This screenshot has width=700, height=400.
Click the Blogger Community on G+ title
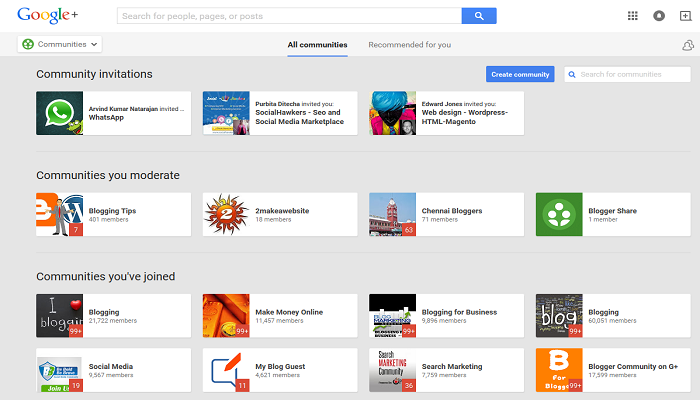tap(633, 367)
